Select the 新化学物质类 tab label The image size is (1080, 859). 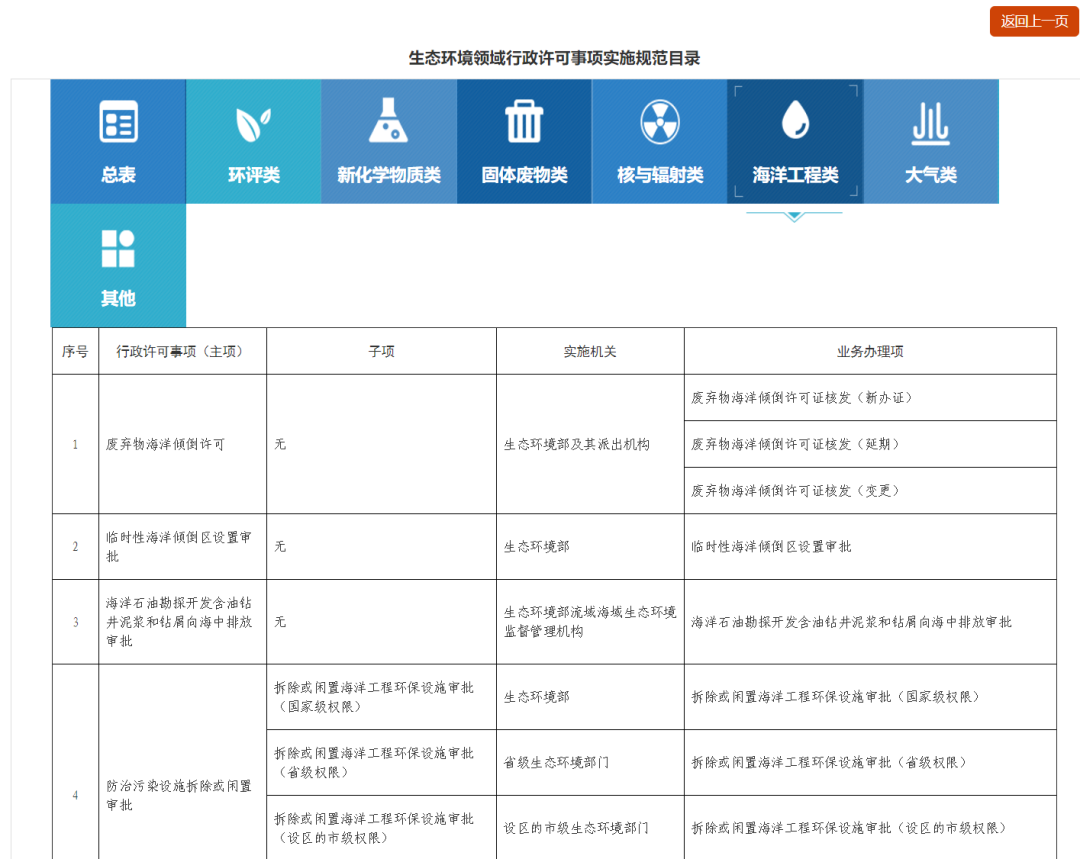(388, 175)
